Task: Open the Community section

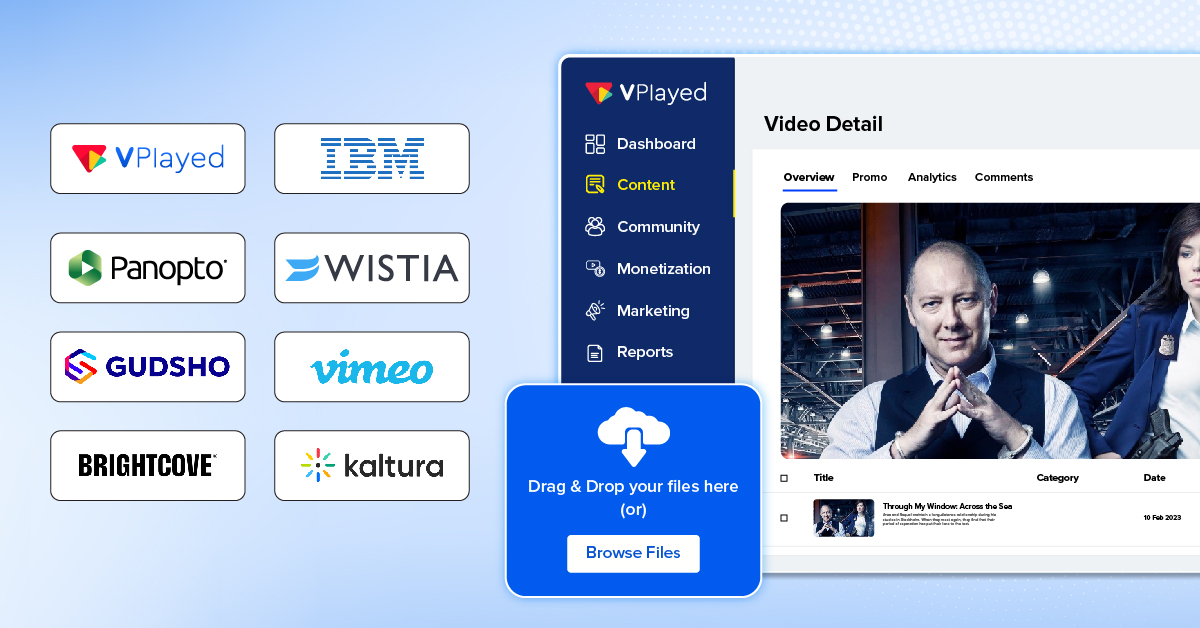Action: pos(658,227)
